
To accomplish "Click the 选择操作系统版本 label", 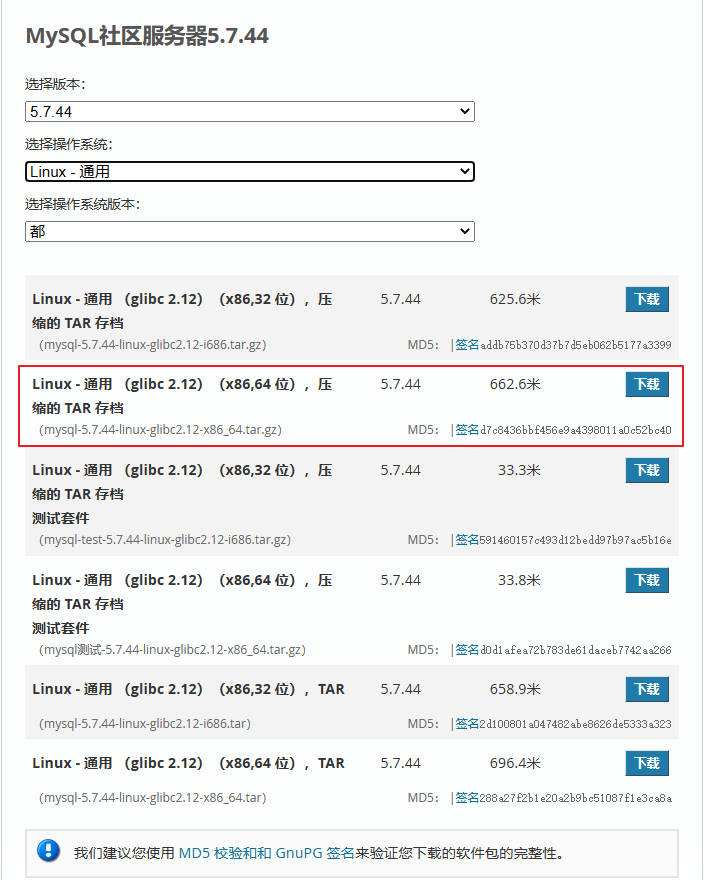I will (x=82, y=204).
